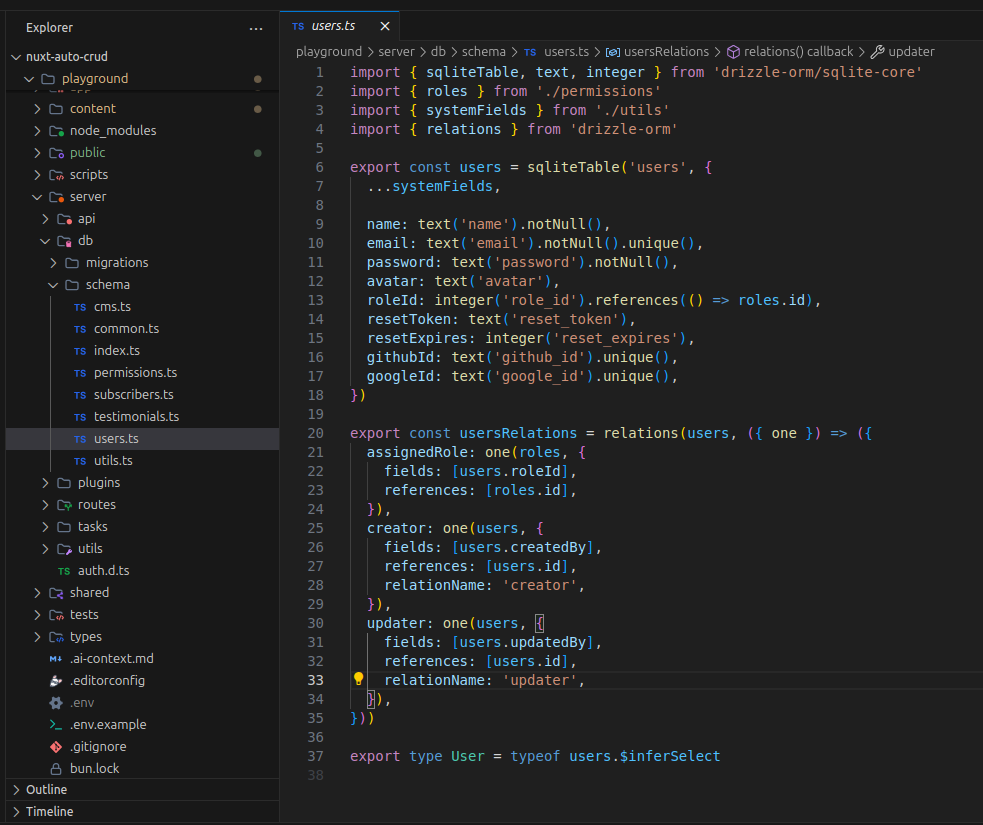Expand the node_modules folder

pos(37,131)
